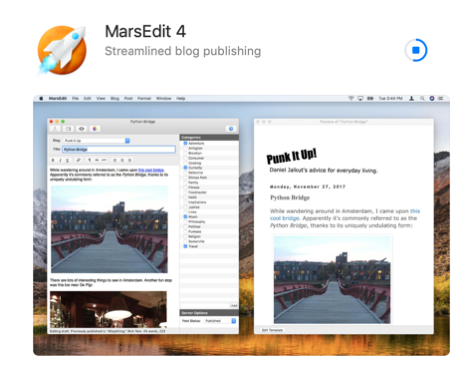
Task: Open the View menu
Action: coord(101,98)
